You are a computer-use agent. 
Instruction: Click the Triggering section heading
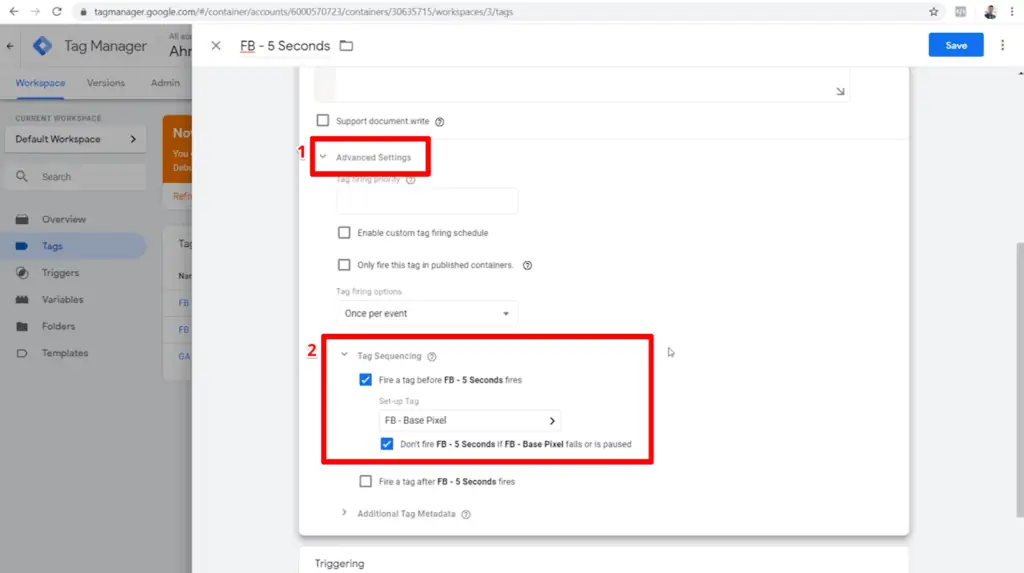[x=340, y=563]
